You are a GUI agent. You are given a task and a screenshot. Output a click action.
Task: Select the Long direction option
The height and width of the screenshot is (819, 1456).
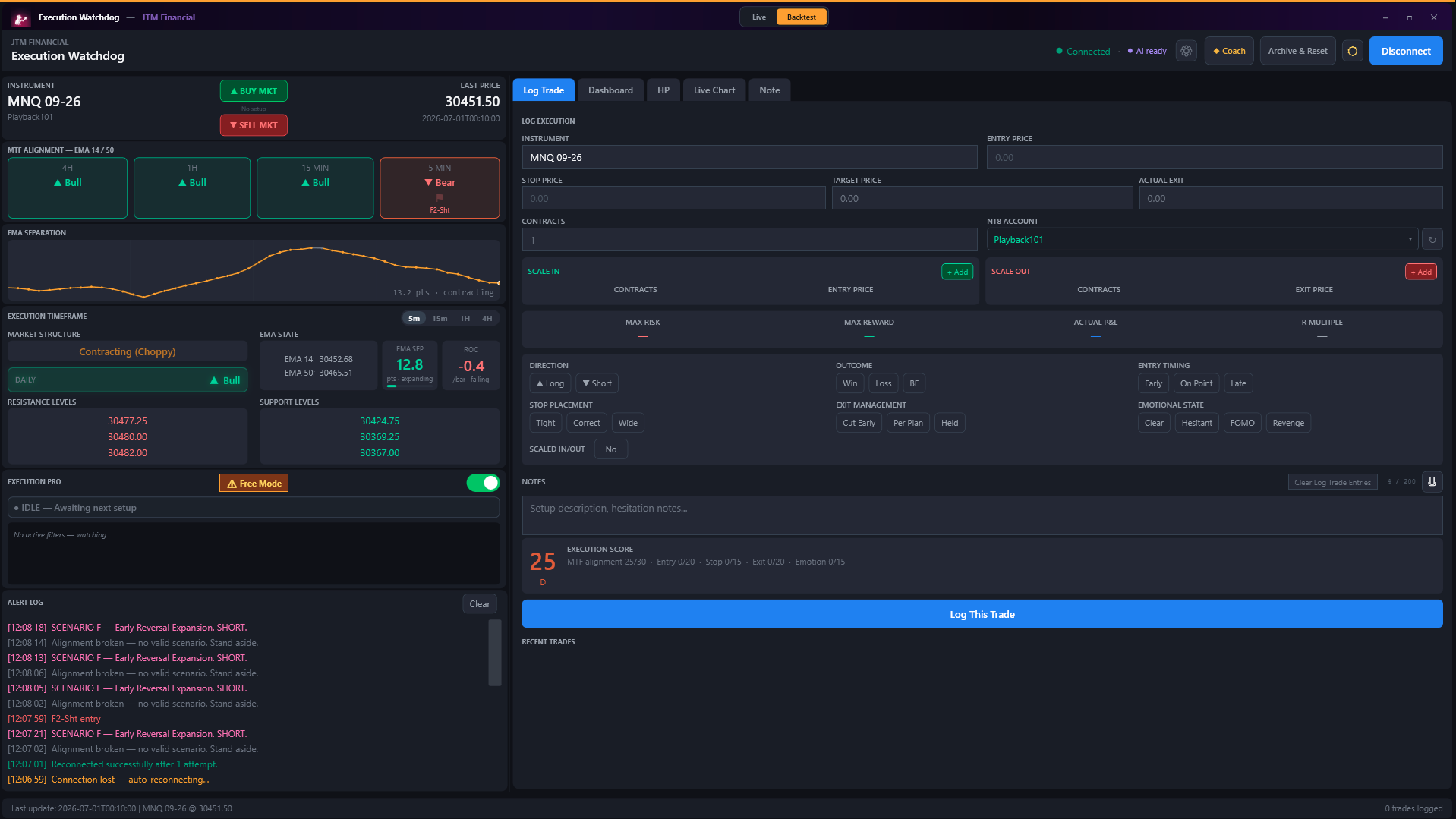(x=550, y=383)
